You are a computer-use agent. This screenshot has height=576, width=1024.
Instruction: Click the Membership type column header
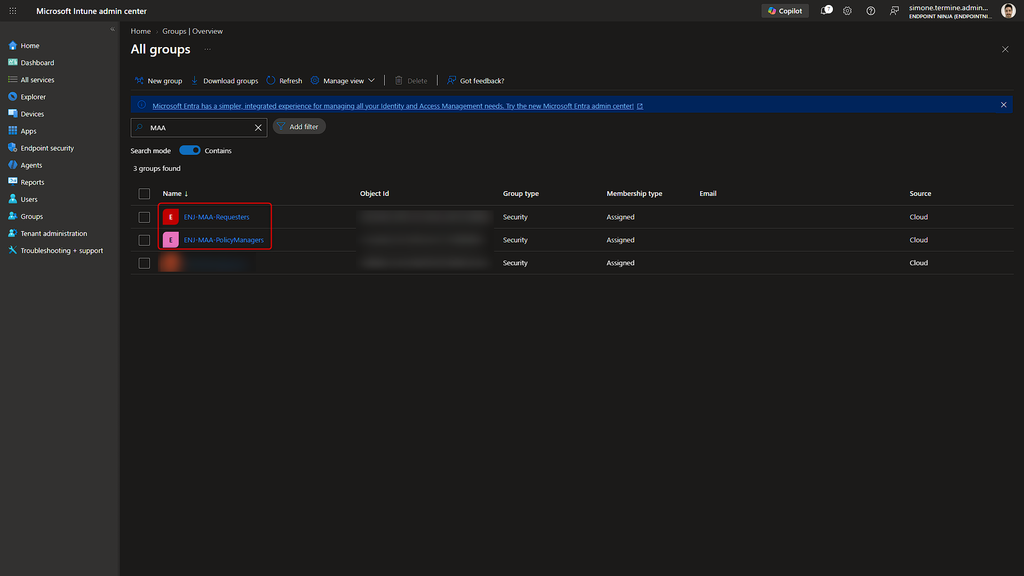click(634, 193)
